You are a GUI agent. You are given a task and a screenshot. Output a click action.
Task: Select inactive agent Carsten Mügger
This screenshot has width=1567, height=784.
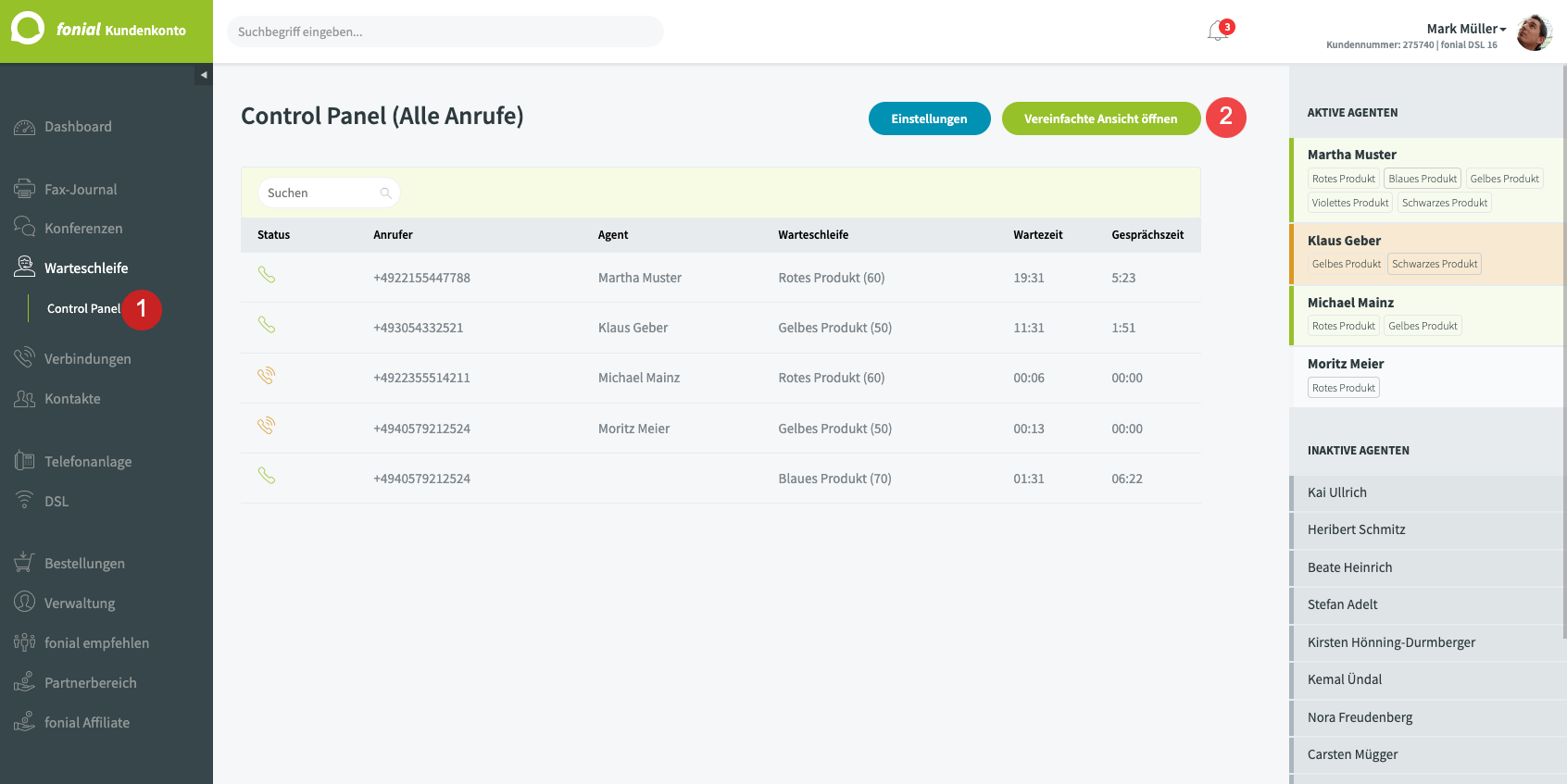click(x=1426, y=755)
